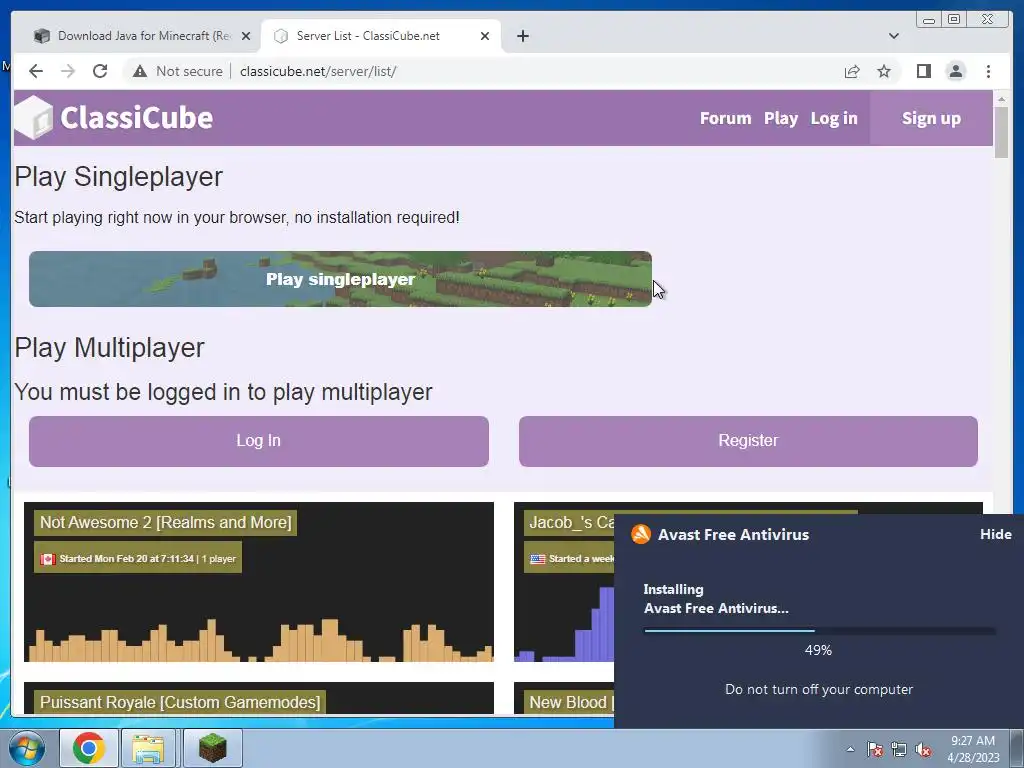Click the large Log In button
The image size is (1024, 768).
[x=259, y=441]
